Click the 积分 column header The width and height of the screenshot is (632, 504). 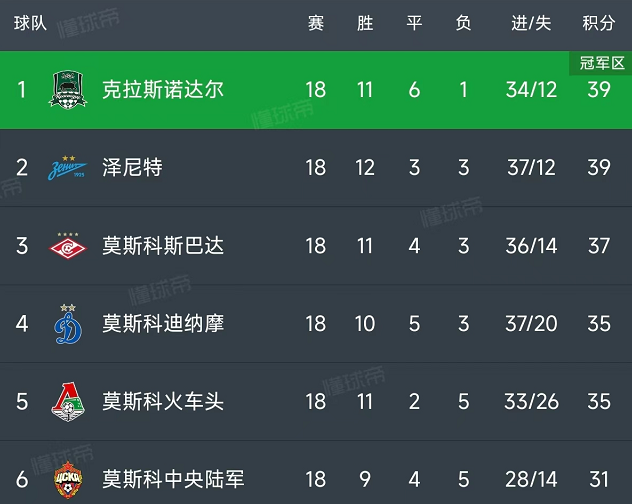coord(598,24)
